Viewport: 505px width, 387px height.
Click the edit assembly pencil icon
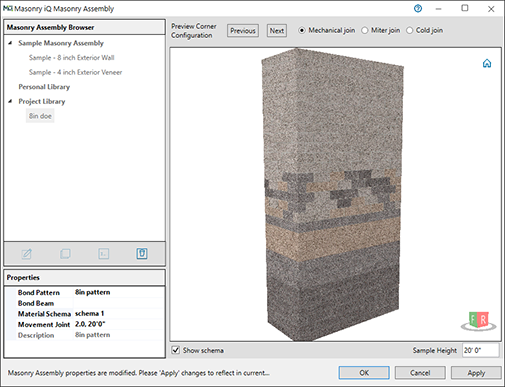click(27, 254)
